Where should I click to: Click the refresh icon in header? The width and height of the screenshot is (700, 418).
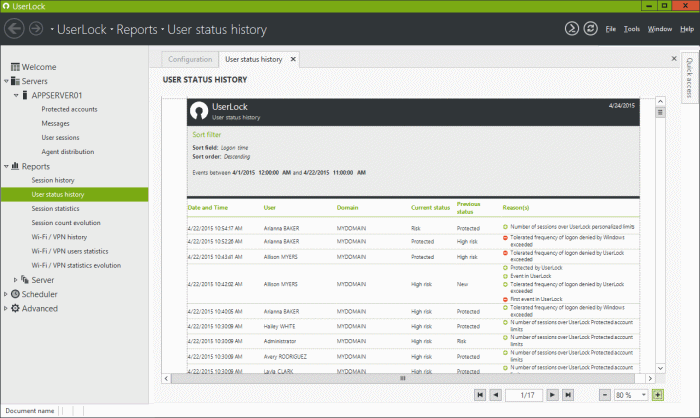pyautogui.click(x=591, y=29)
